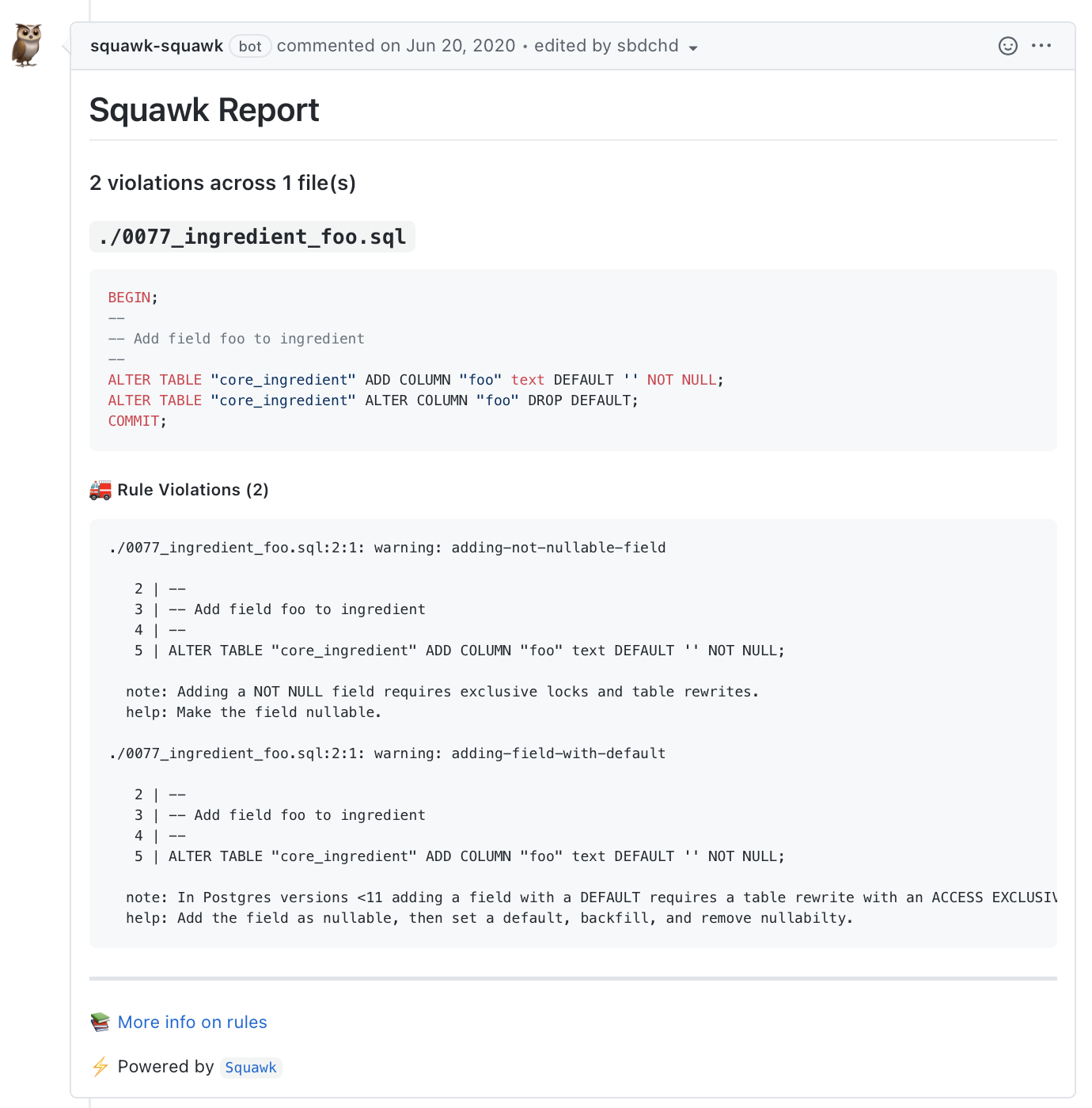Click the smiley face icon in header

coord(1007,46)
